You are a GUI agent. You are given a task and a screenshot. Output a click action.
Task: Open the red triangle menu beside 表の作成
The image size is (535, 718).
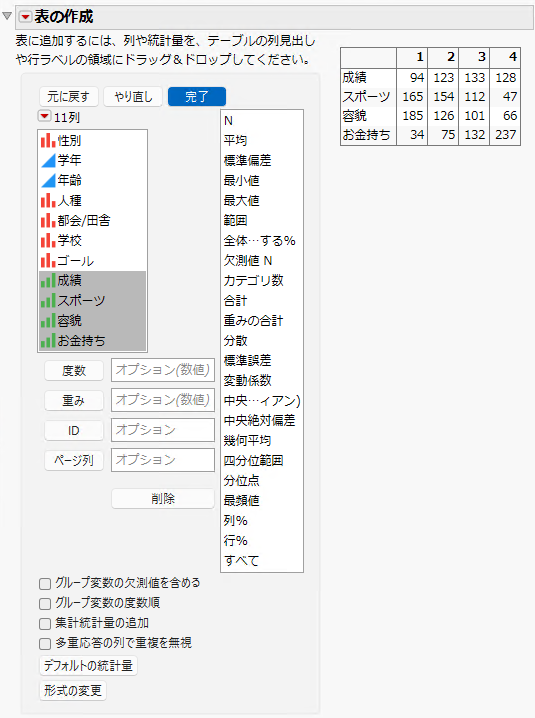coord(25,17)
